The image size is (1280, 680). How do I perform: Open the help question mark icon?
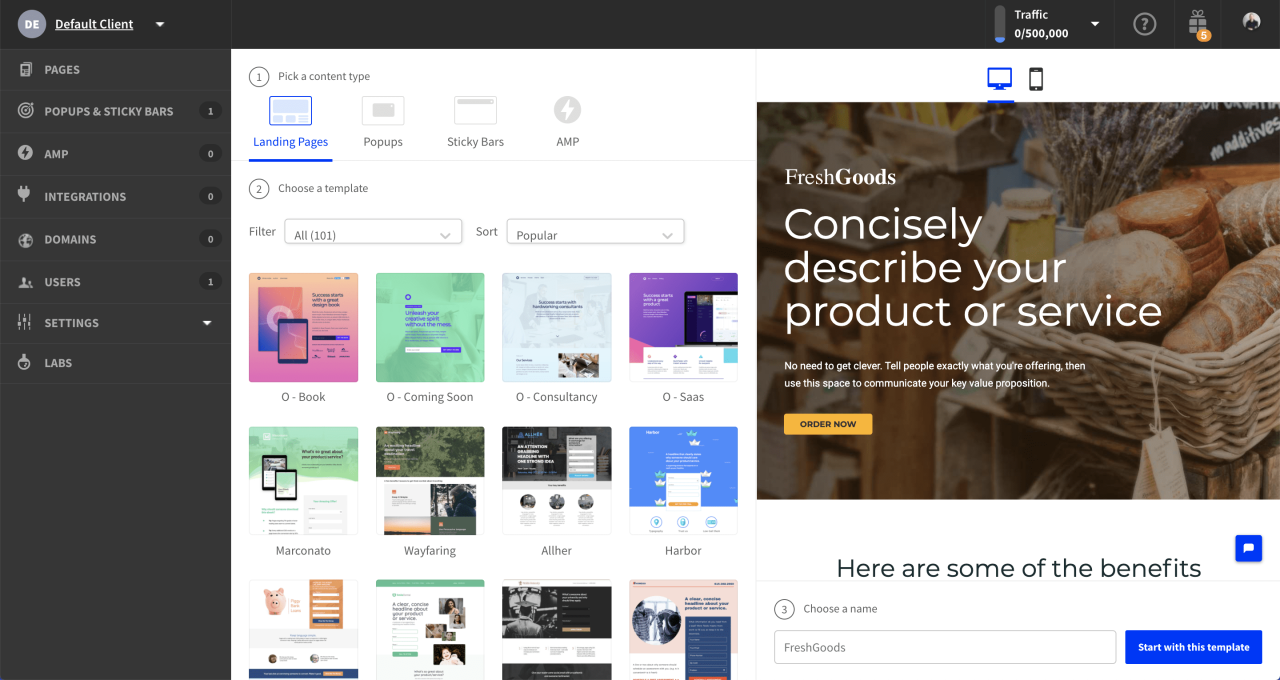coord(1144,23)
